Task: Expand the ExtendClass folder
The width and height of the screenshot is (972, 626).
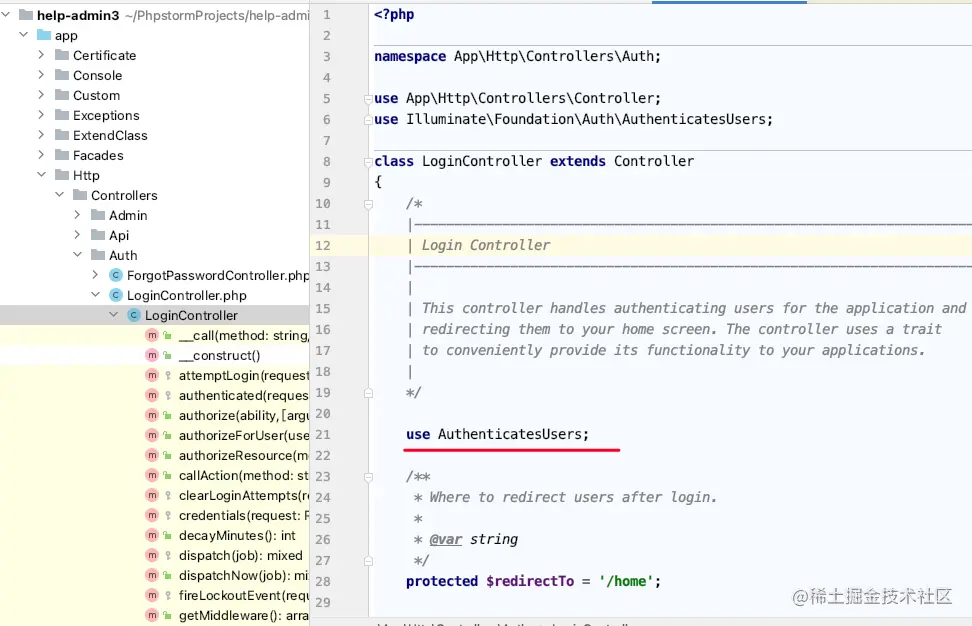Action: (41, 134)
